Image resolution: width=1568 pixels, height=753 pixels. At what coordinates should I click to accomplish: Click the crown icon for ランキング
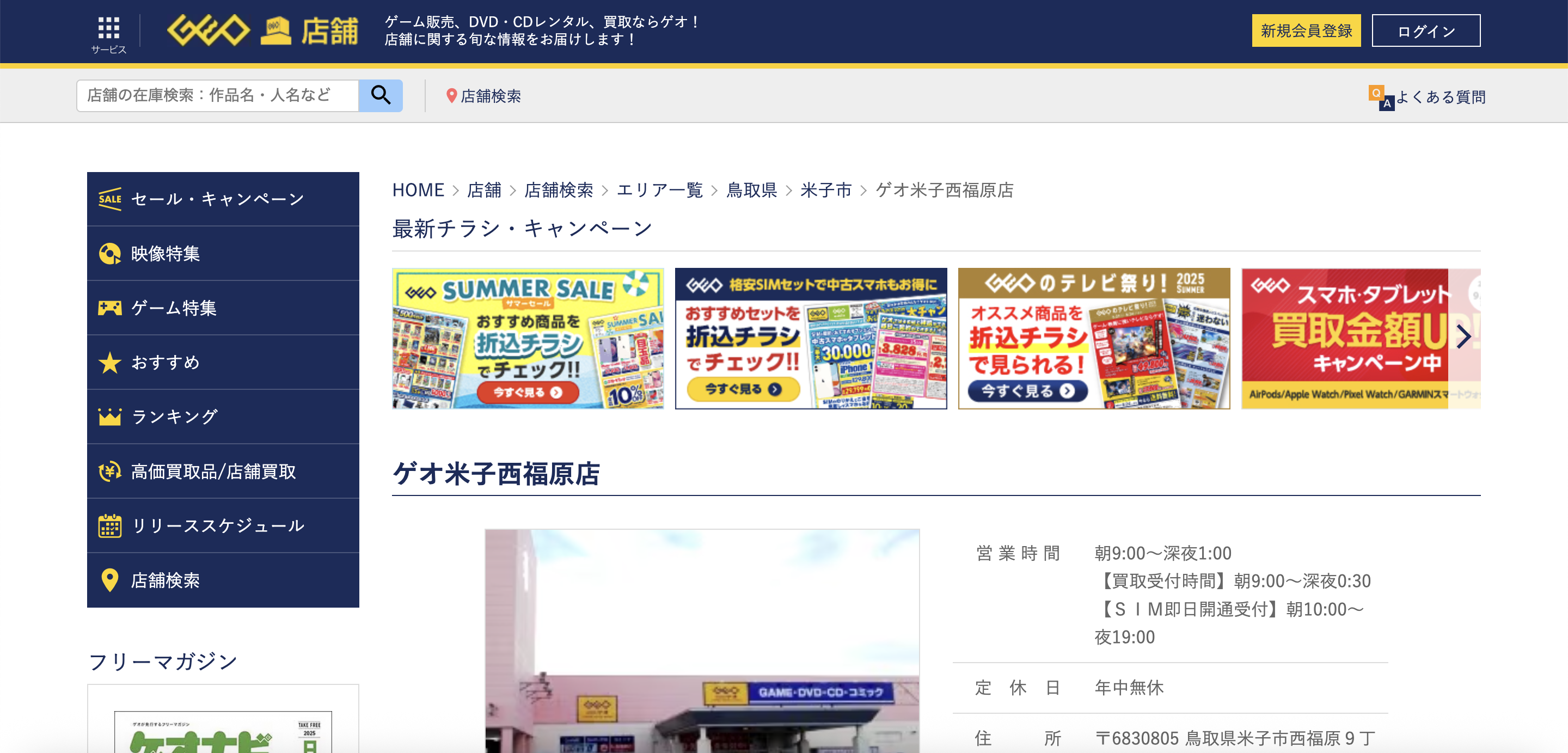[110, 417]
